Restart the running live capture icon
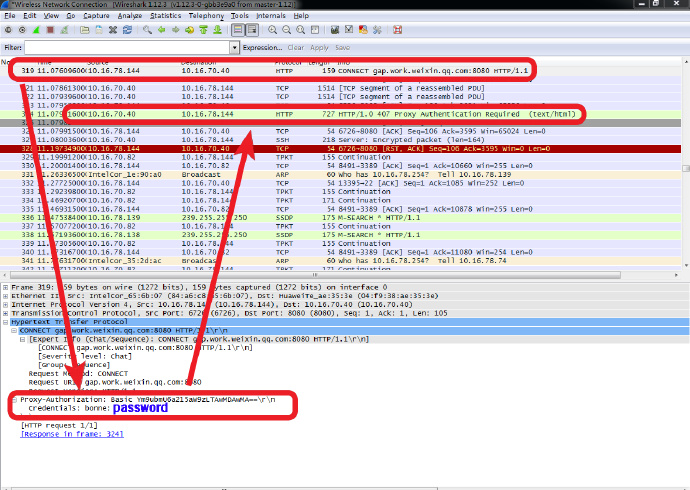The image size is (690, 490). click(64, 30)
